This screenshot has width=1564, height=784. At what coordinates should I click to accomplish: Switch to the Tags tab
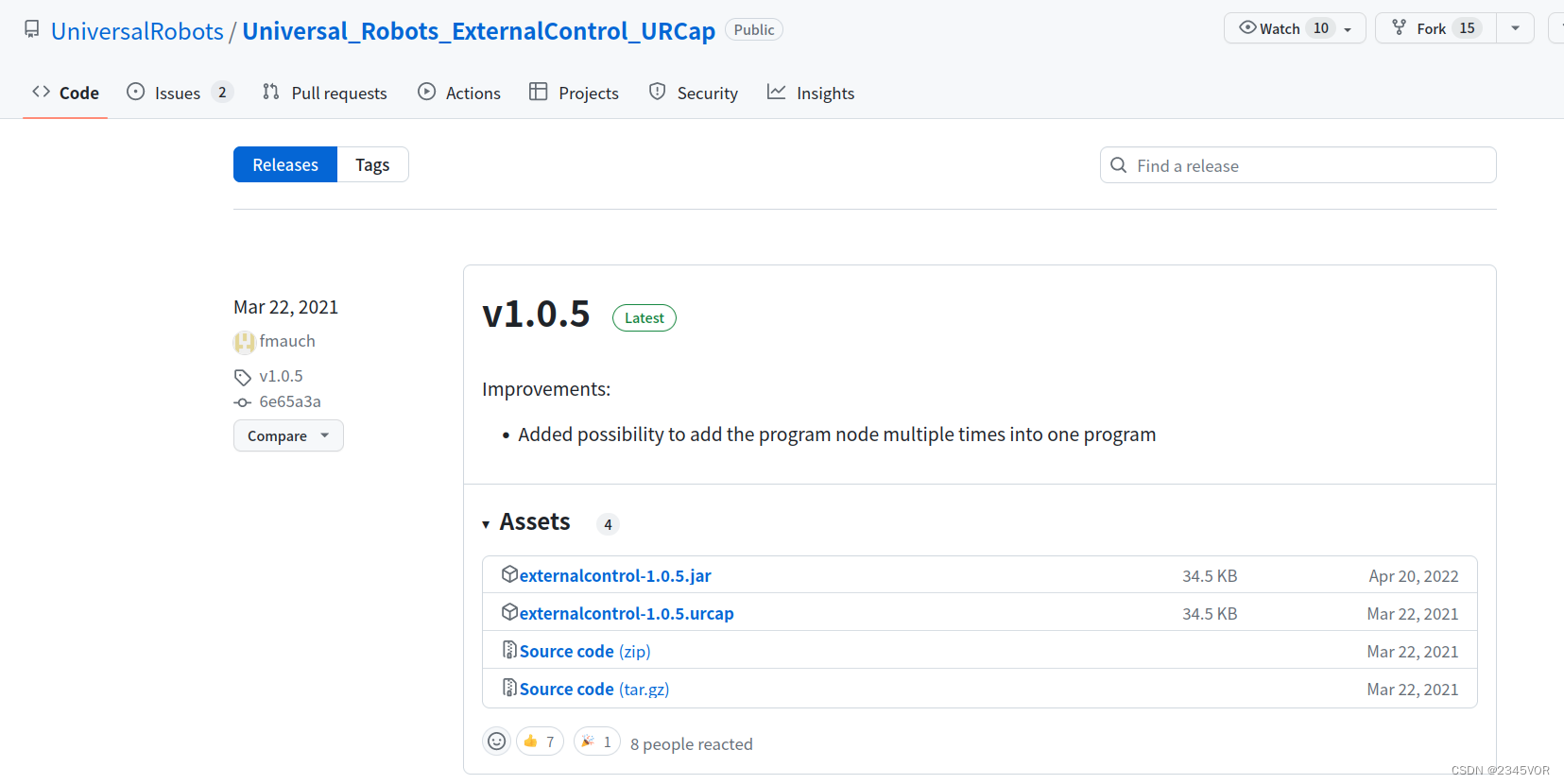[x=372, y=164]
